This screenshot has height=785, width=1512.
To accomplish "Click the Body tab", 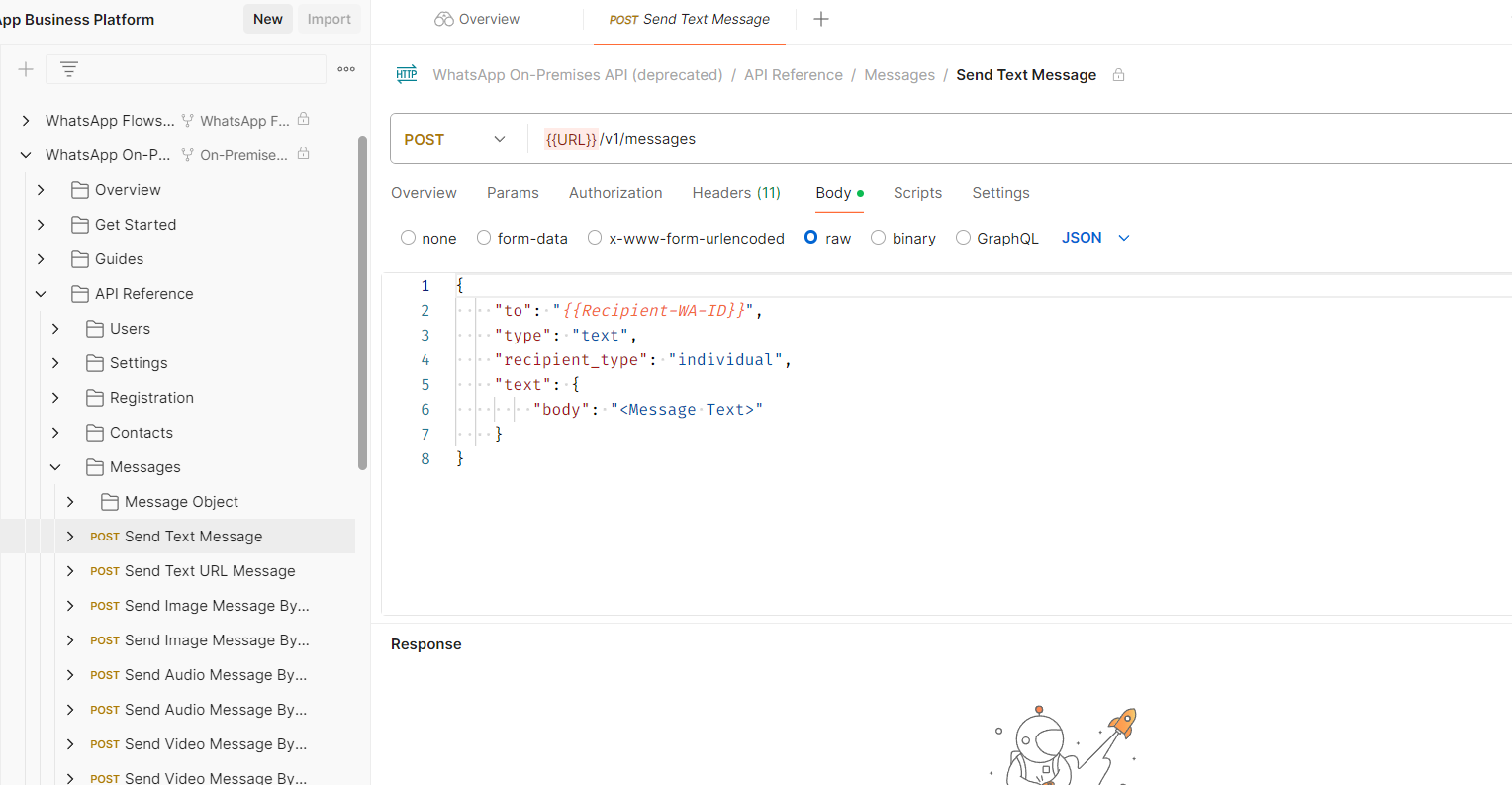I will click(839, 193).
